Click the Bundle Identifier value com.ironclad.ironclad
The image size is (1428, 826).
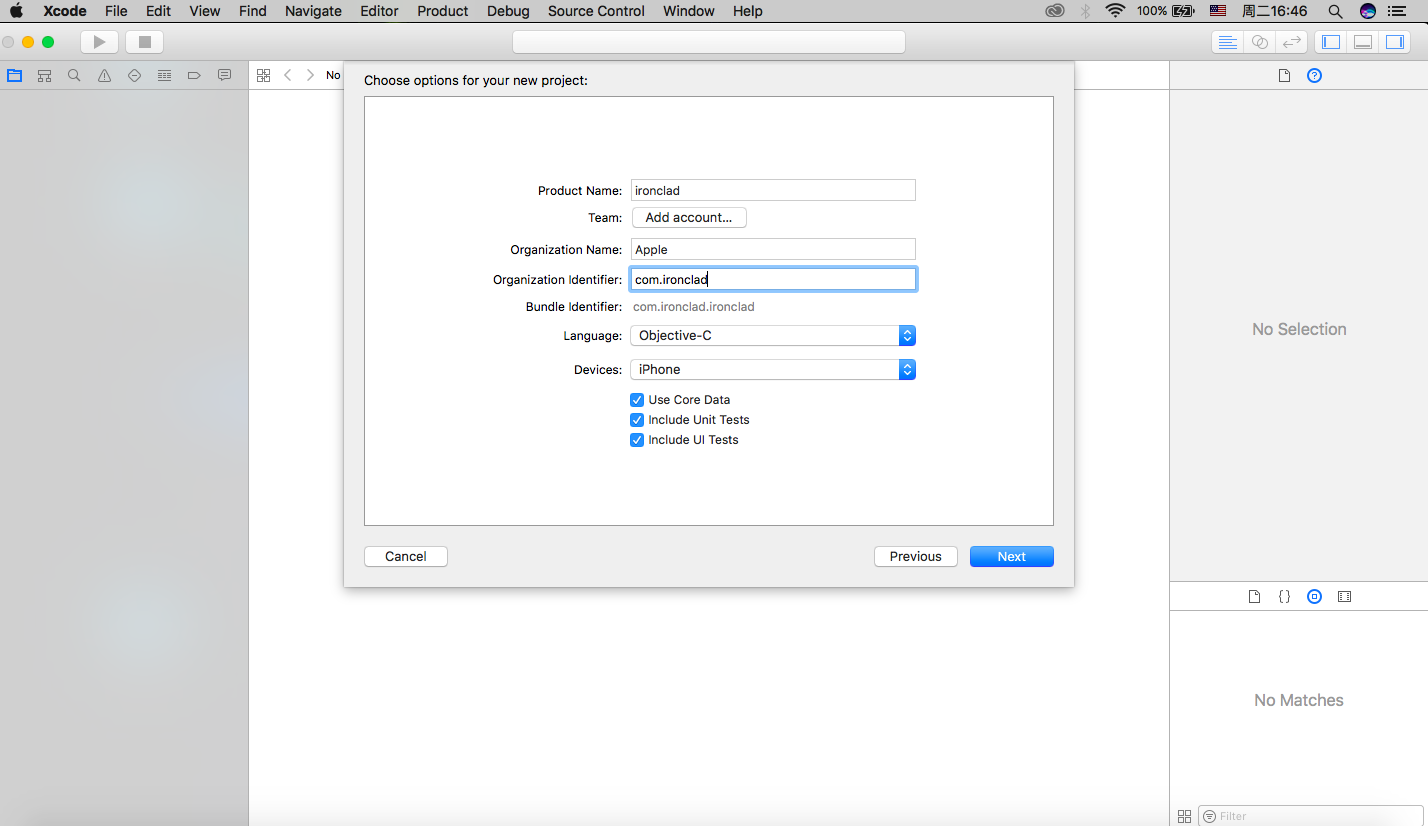(x=694, y=307)
